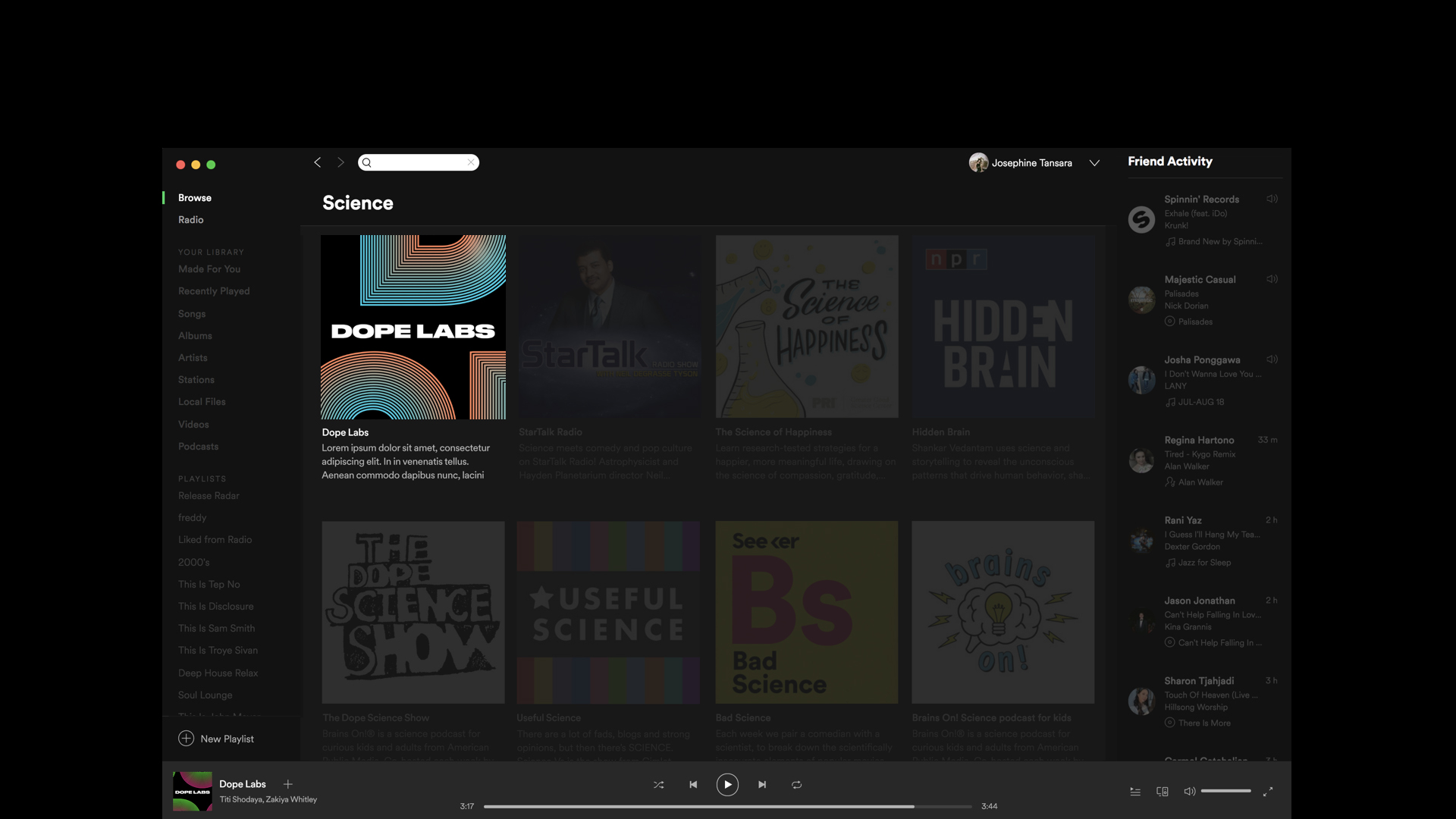Viewport: 1456px width, 819px height.
Task: Enter full screen mode
Action: point(1268,792)
